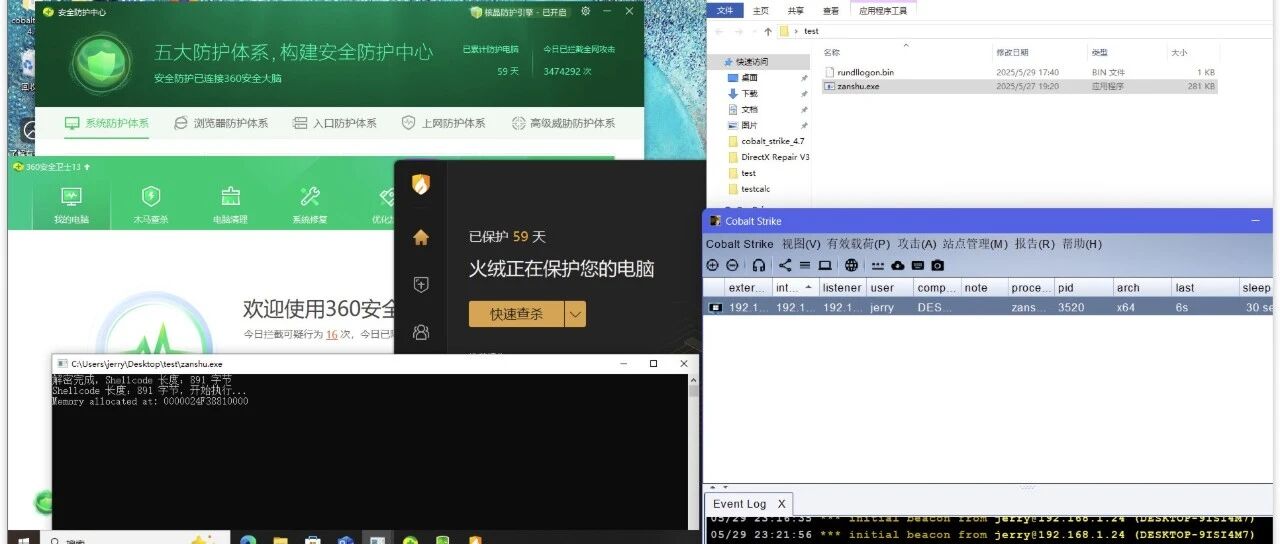The height and width of the screenshot is (544, 1280).
Task: Switch to the 入口防护体系 tab
Action: 335,123
